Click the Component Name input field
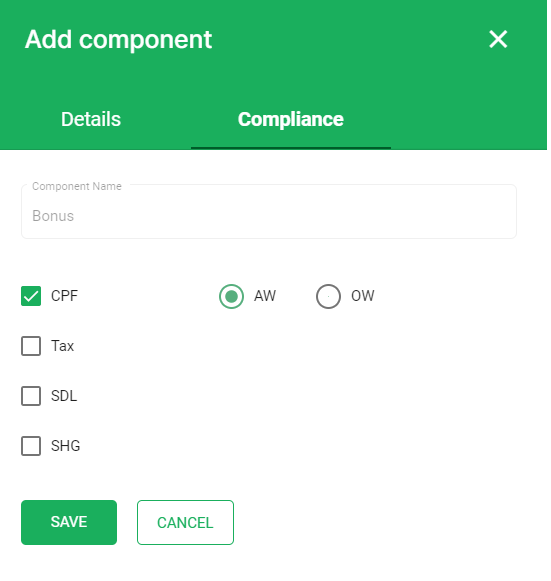 click(269, 212)
